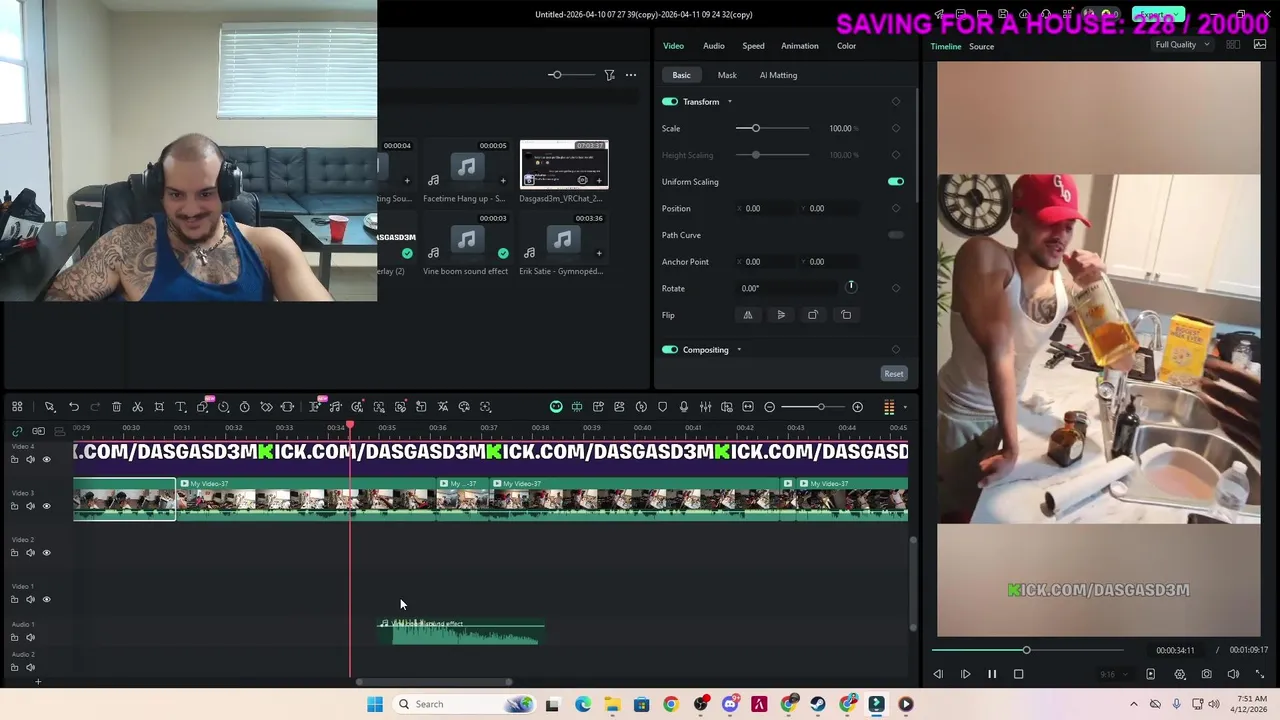Viewport: 1280px width, 720px height.
Task: Select the Mask sub-tab
Action: pos(727,75)
